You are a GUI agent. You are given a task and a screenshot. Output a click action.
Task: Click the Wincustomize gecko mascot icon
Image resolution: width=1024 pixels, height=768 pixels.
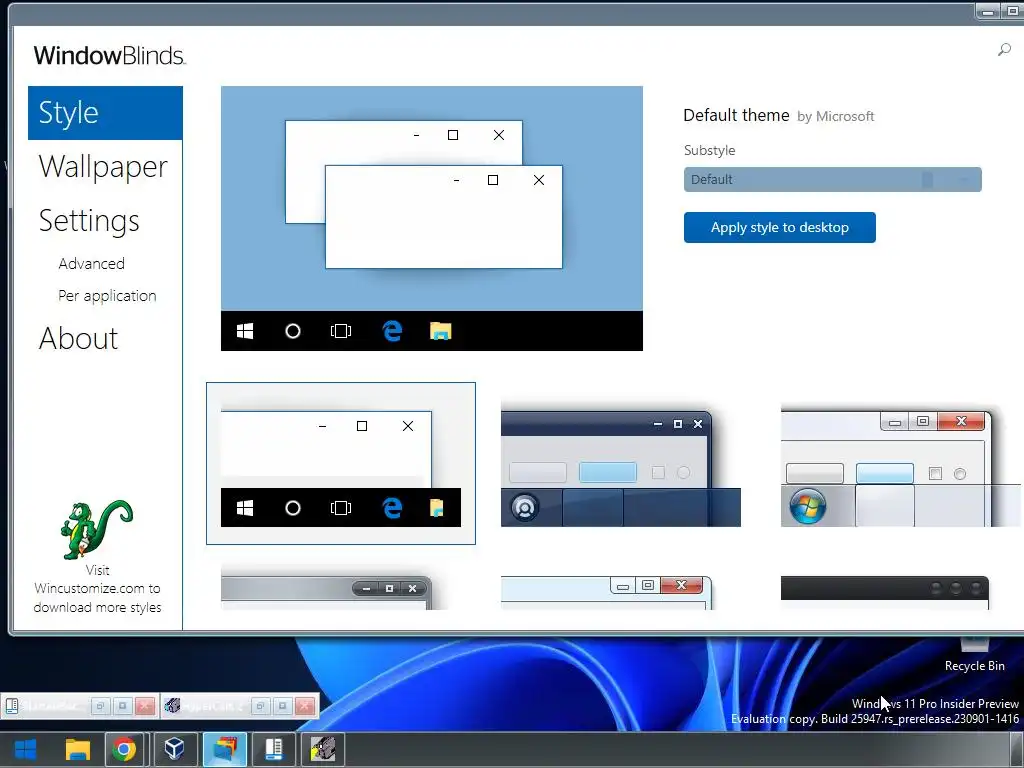(x=97, y=530)
